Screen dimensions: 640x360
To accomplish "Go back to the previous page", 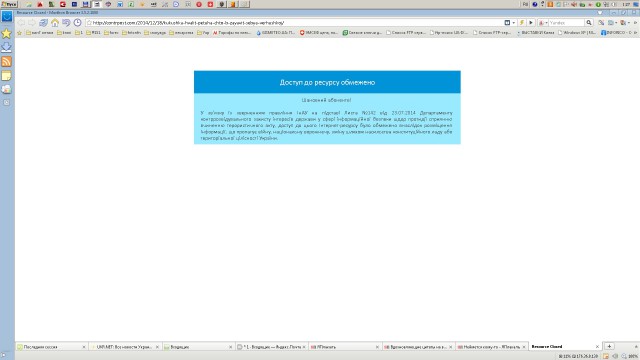I will pos(21,23).
